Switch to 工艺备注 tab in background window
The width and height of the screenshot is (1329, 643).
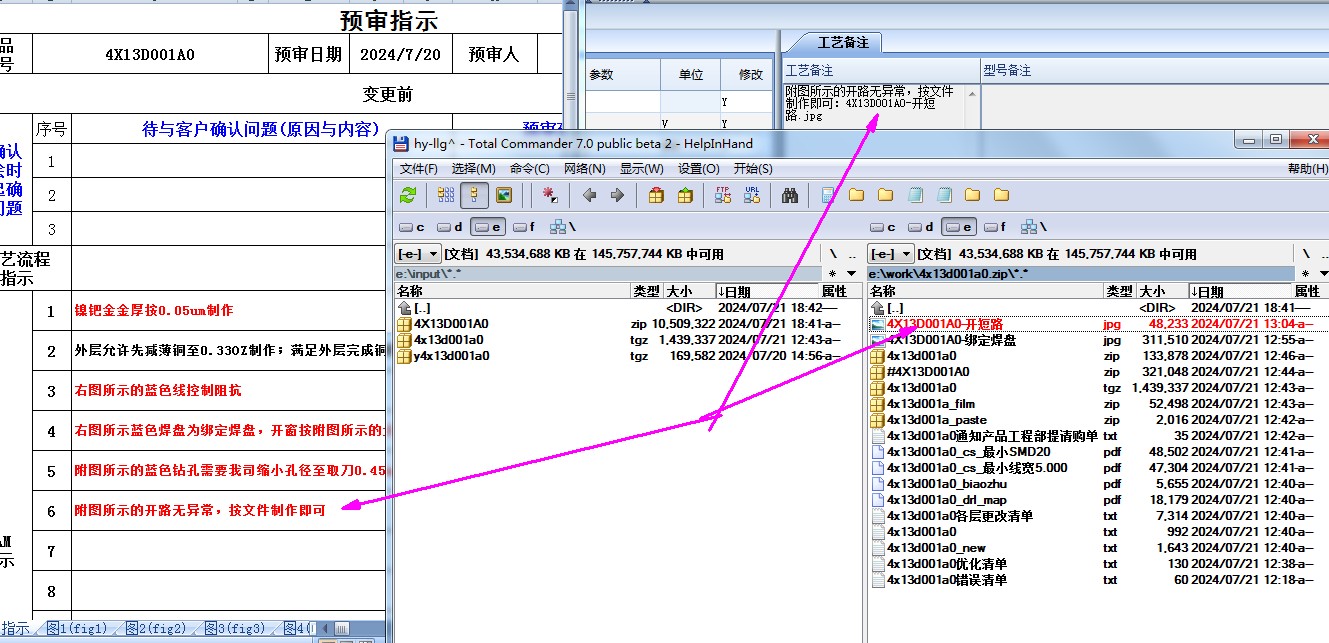[843, 43]
